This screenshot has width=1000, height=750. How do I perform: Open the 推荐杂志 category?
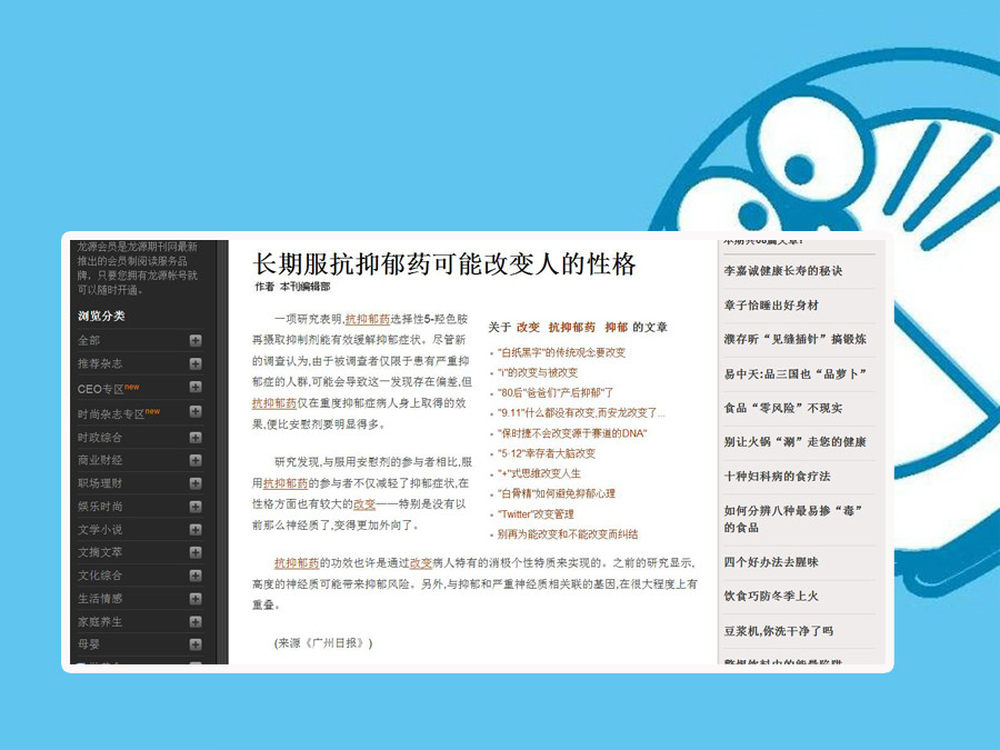(x=99, y=364)
